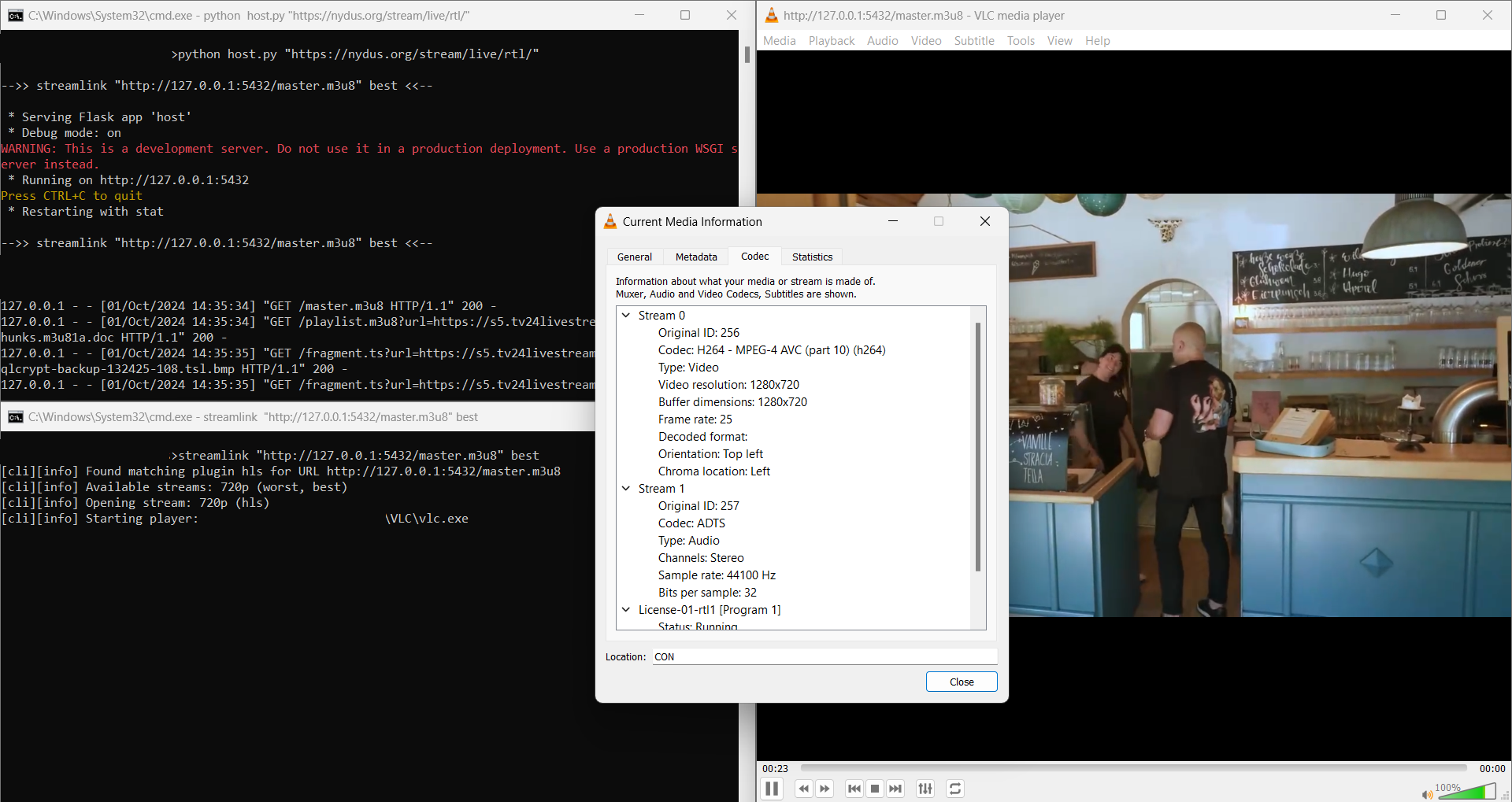The width and height of the screenshot is (1512, 802).
Task: Click the Location input field
Action: pyautogui.click(x=825, y=656)
